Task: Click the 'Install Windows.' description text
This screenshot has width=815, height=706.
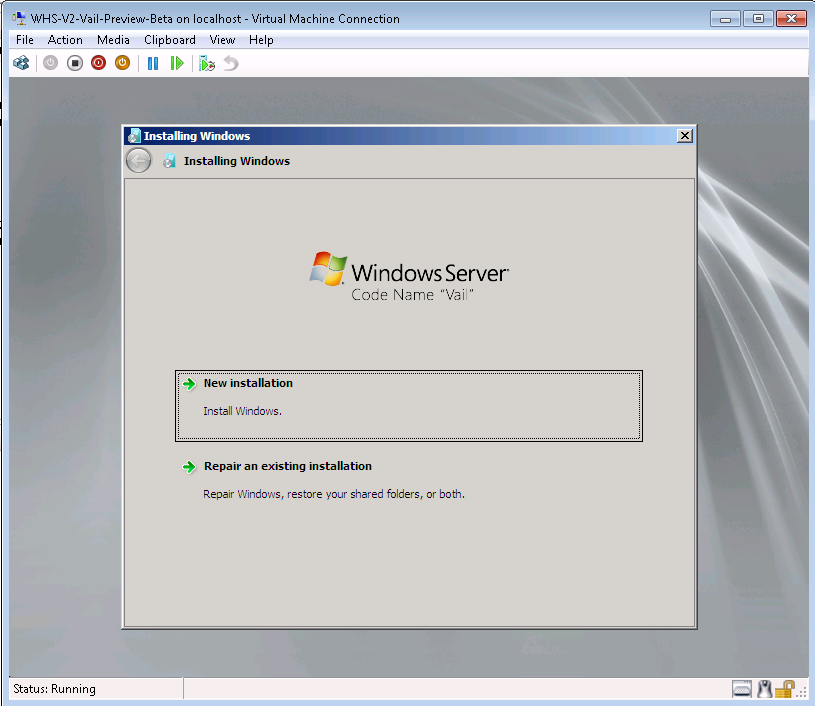Action: point(242,411)
